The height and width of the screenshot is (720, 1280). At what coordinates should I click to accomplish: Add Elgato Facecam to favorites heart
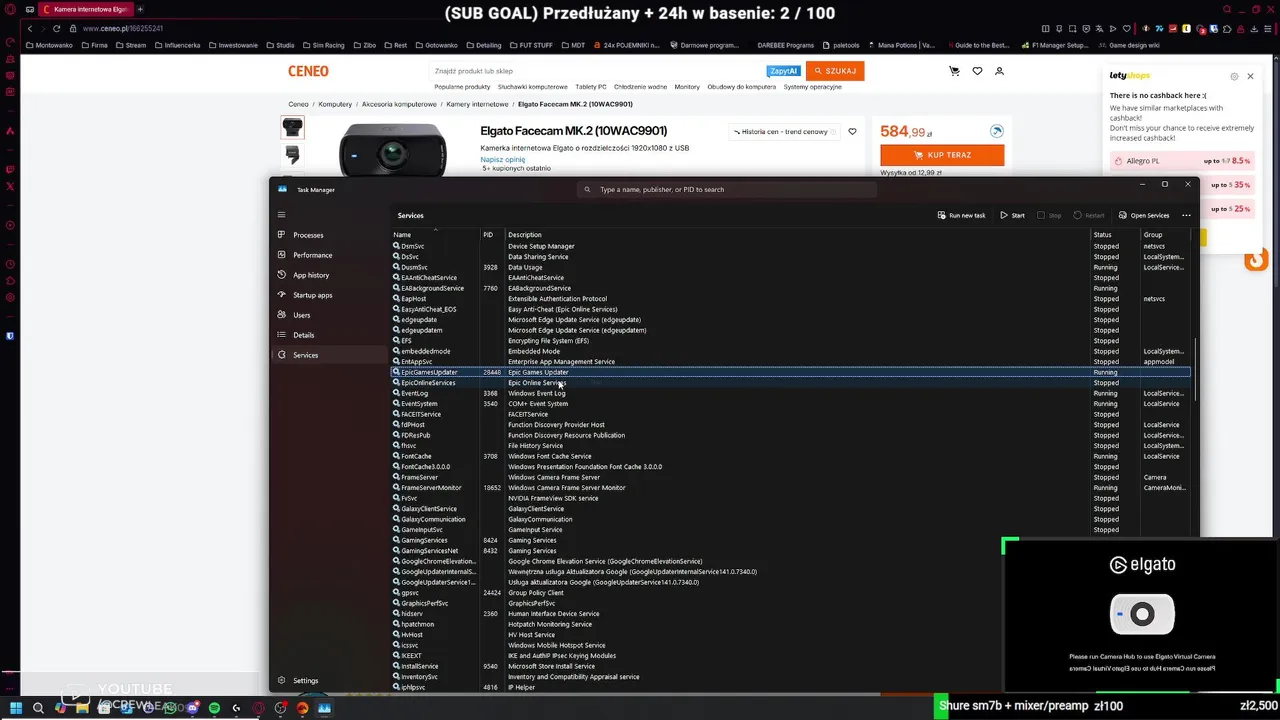click(x=852, y=131)
